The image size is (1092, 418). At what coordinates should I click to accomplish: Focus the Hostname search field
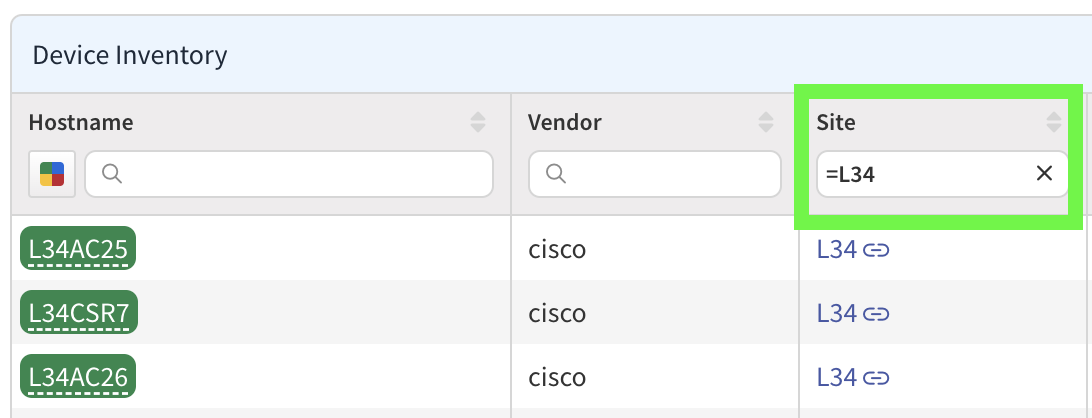pos(300,174)
